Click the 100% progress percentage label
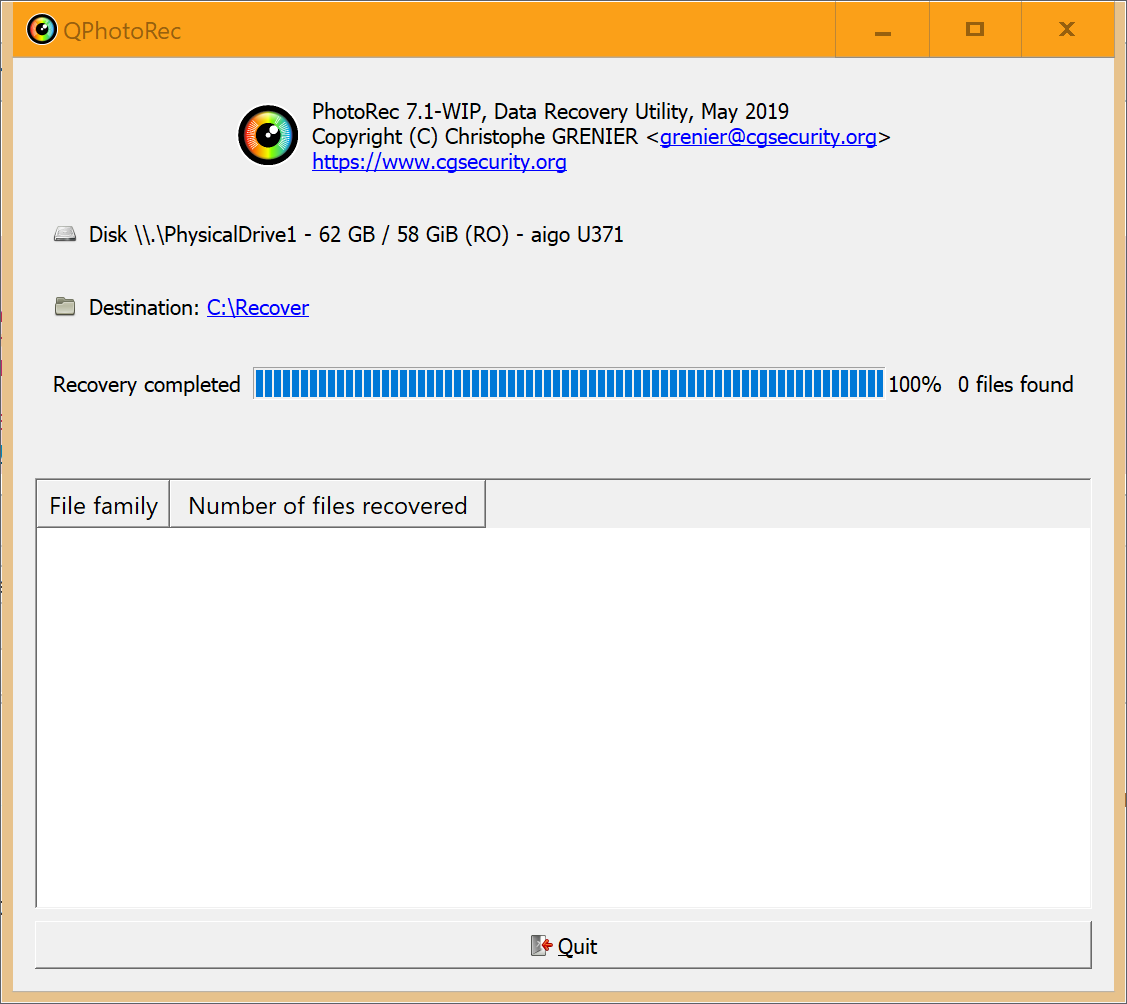 [x=914, y=385]
